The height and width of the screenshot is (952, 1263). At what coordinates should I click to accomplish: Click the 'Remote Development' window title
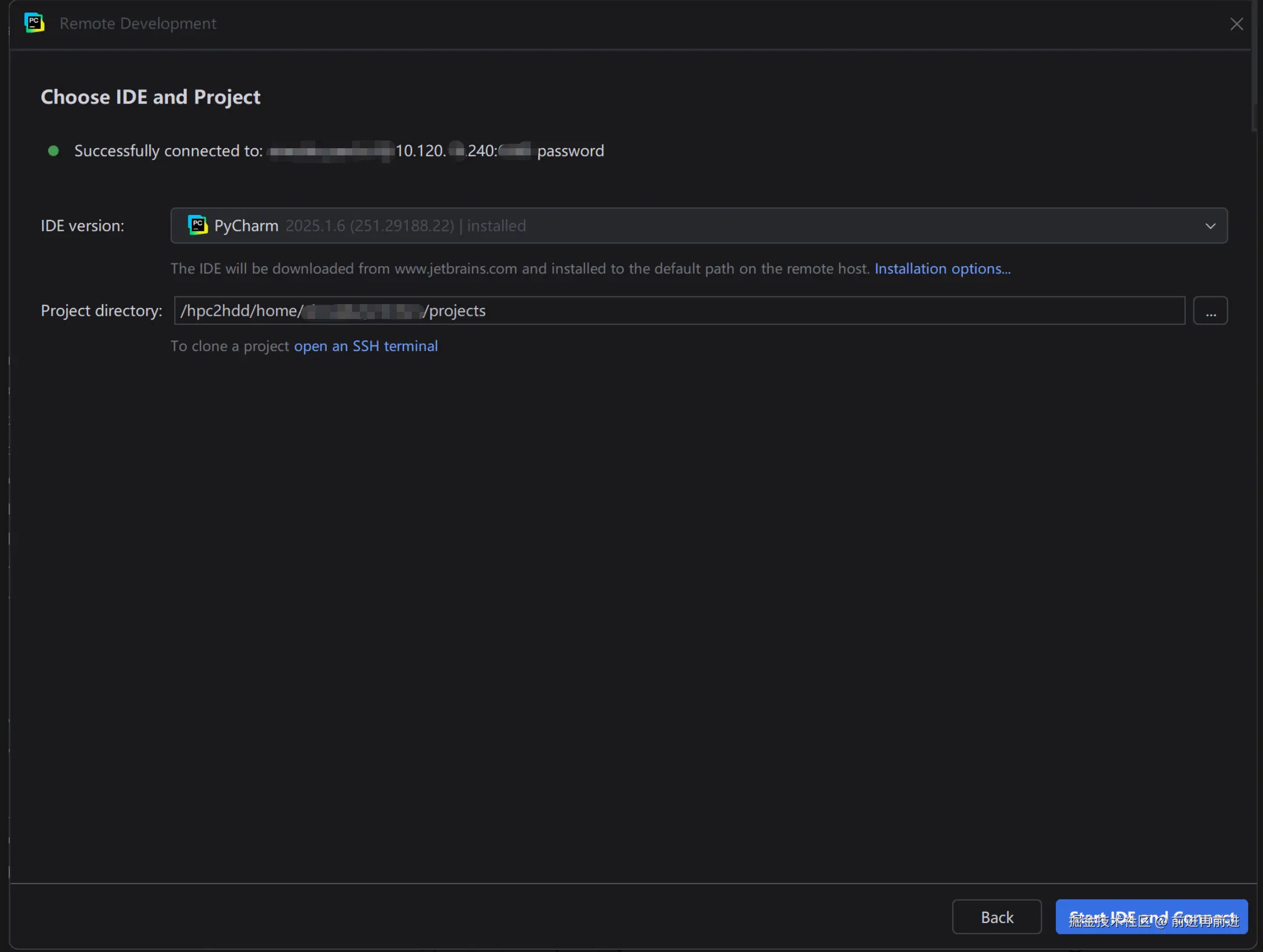click(138, 23)
